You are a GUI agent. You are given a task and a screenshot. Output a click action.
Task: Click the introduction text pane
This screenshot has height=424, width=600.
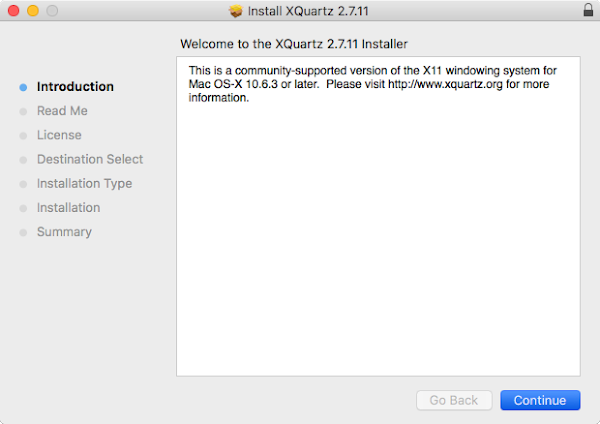point(378,216)
